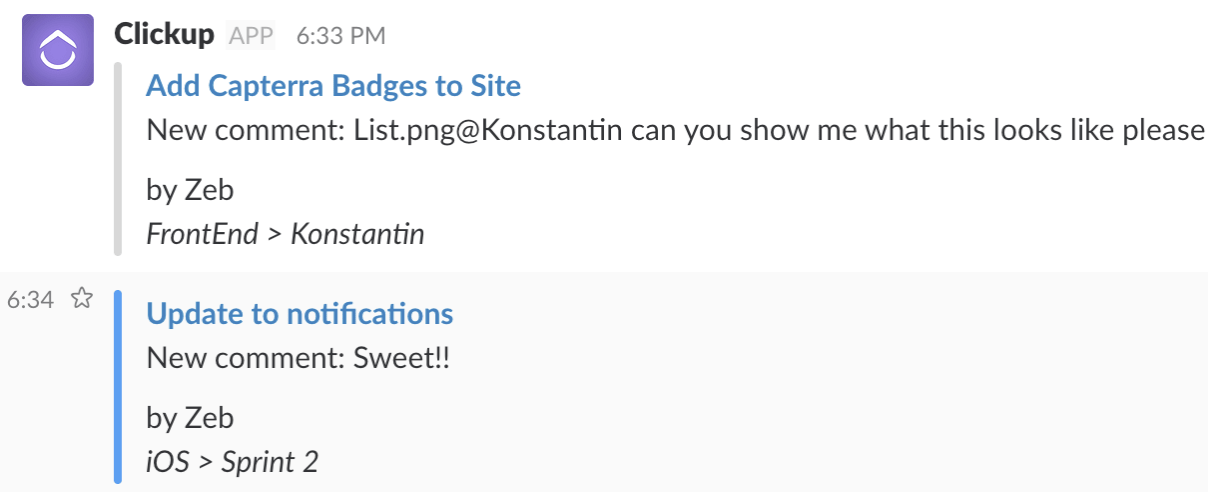1208x492 pixels.
Task: Open the Add Capterra Badges to Site task
Action: tap(333, 86)
